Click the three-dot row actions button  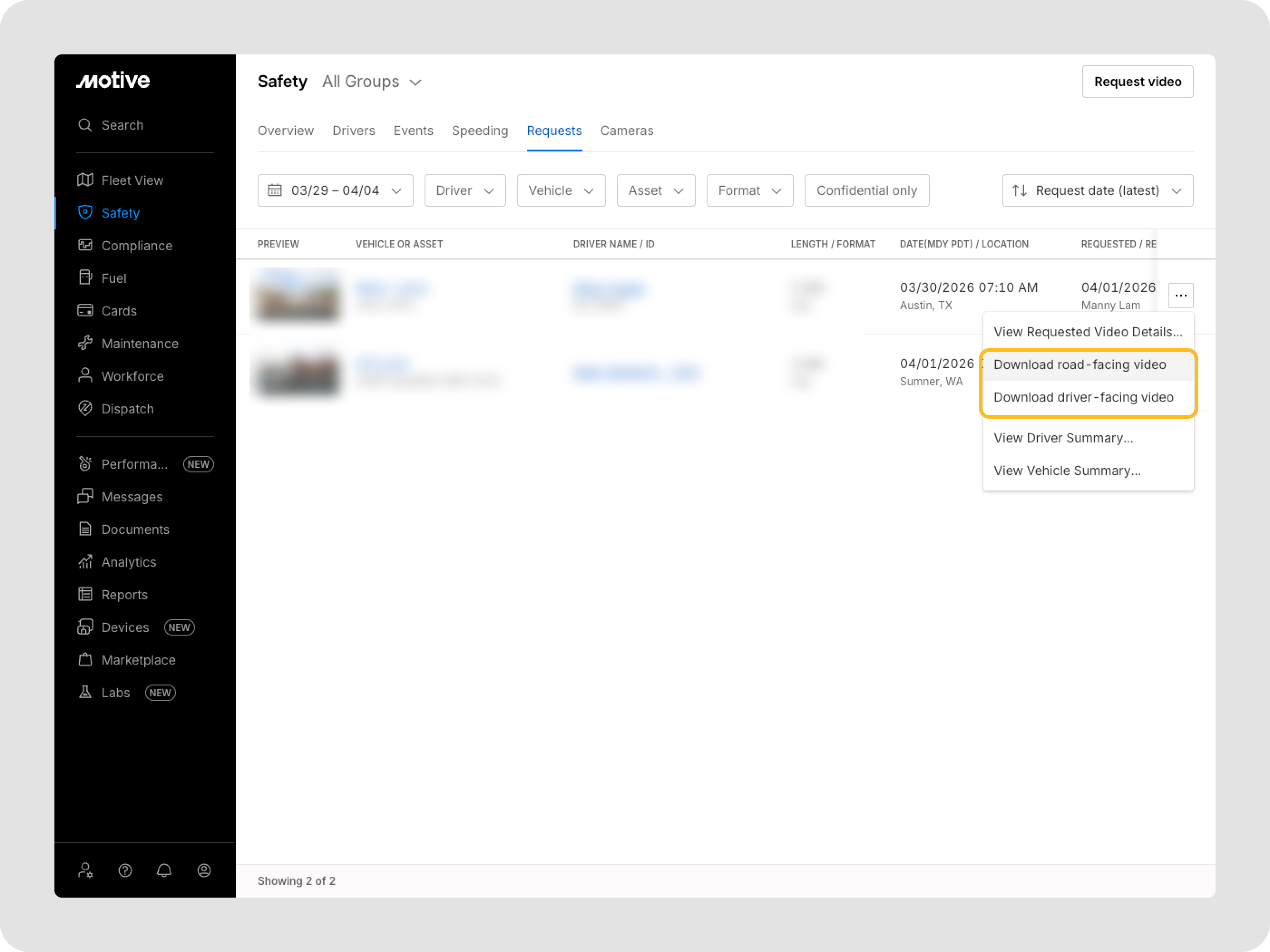point(1181,296)
